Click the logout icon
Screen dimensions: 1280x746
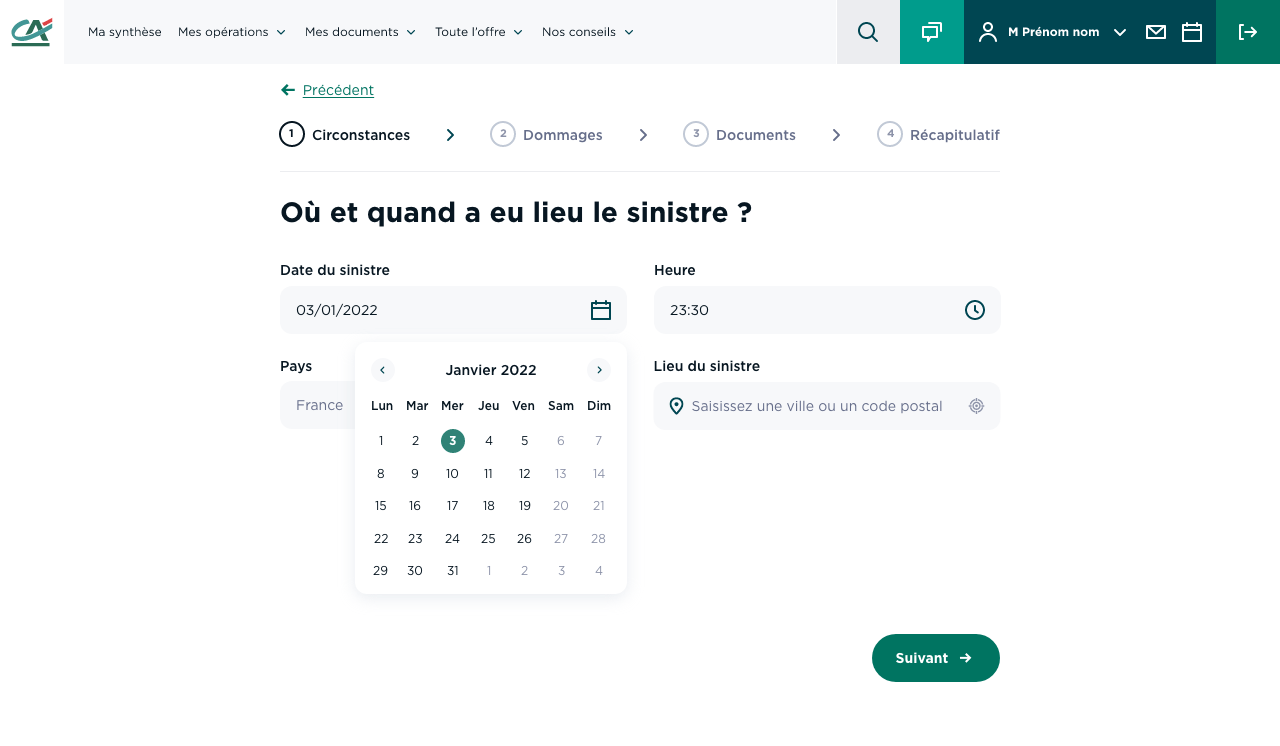pos(1248,32)
